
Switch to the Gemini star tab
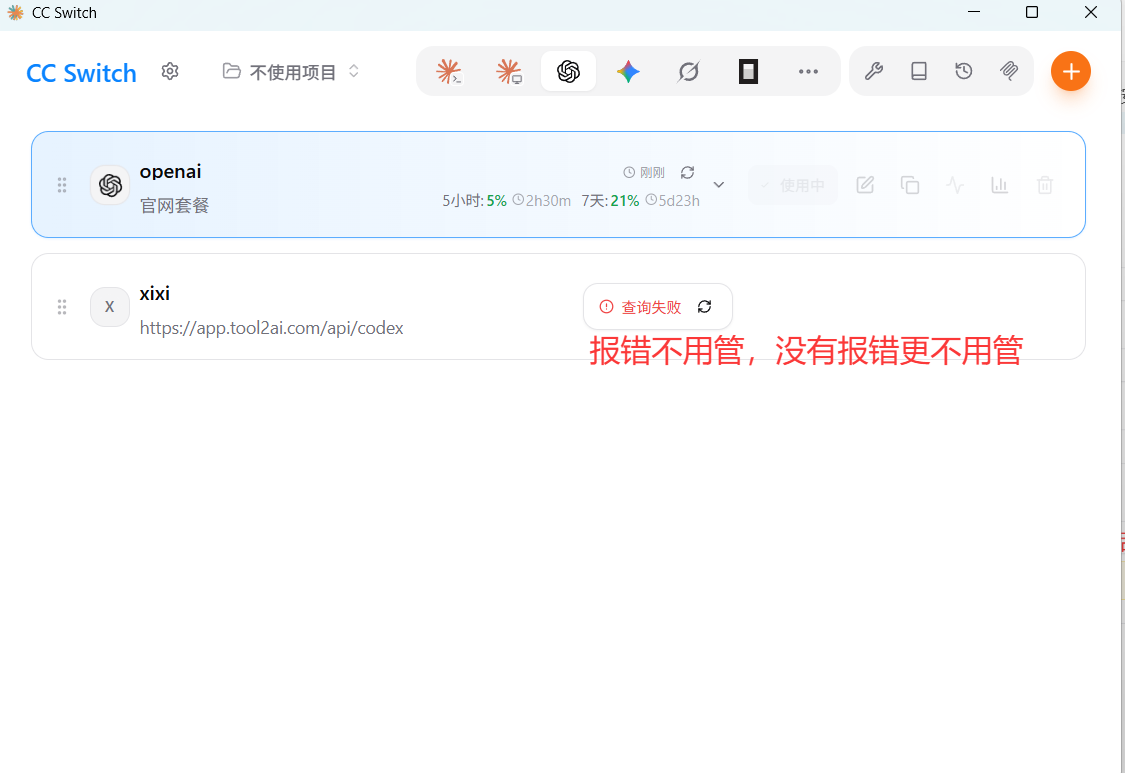click(629, 71)
